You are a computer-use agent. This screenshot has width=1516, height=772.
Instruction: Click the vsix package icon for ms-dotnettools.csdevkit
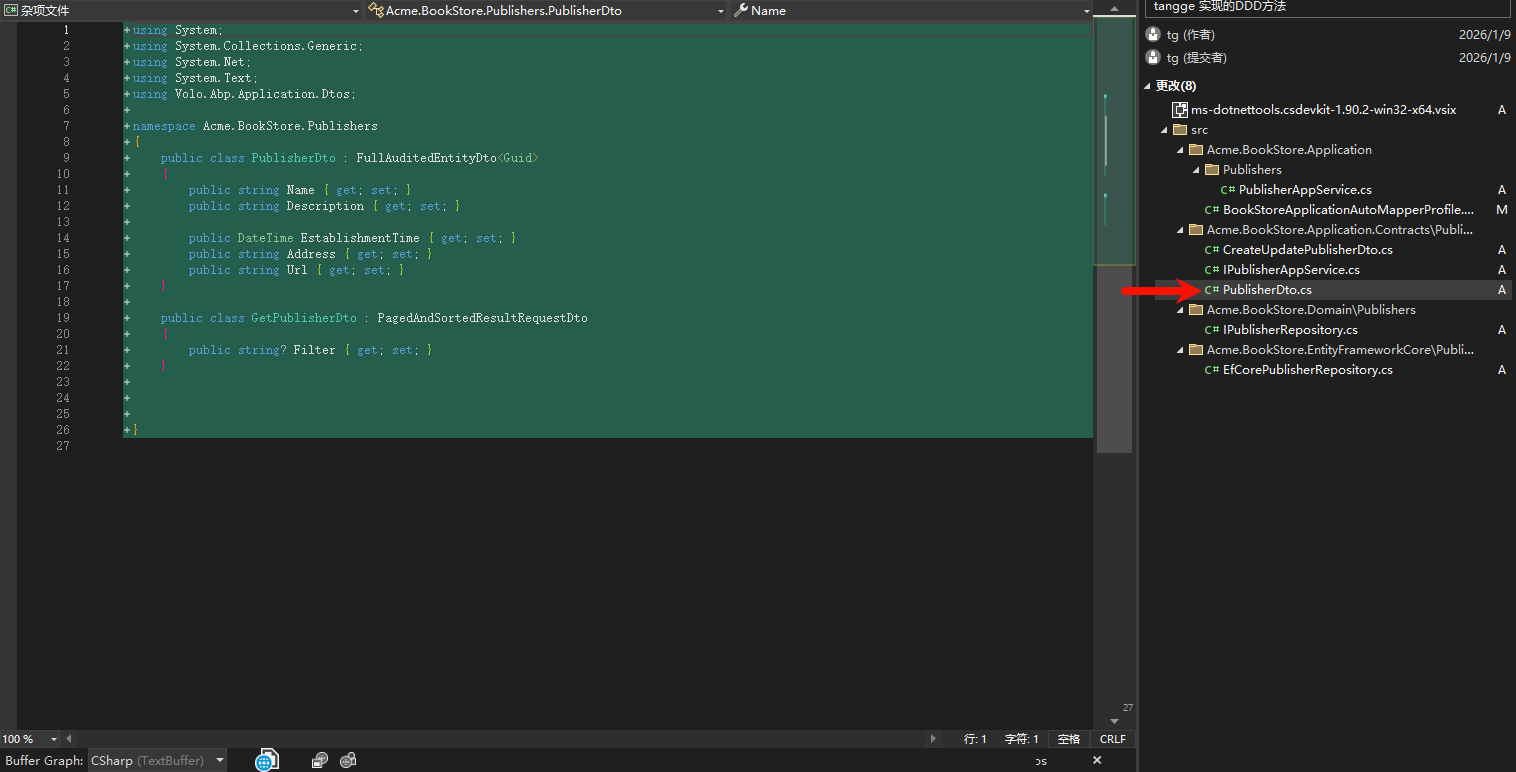point(1180,110)
